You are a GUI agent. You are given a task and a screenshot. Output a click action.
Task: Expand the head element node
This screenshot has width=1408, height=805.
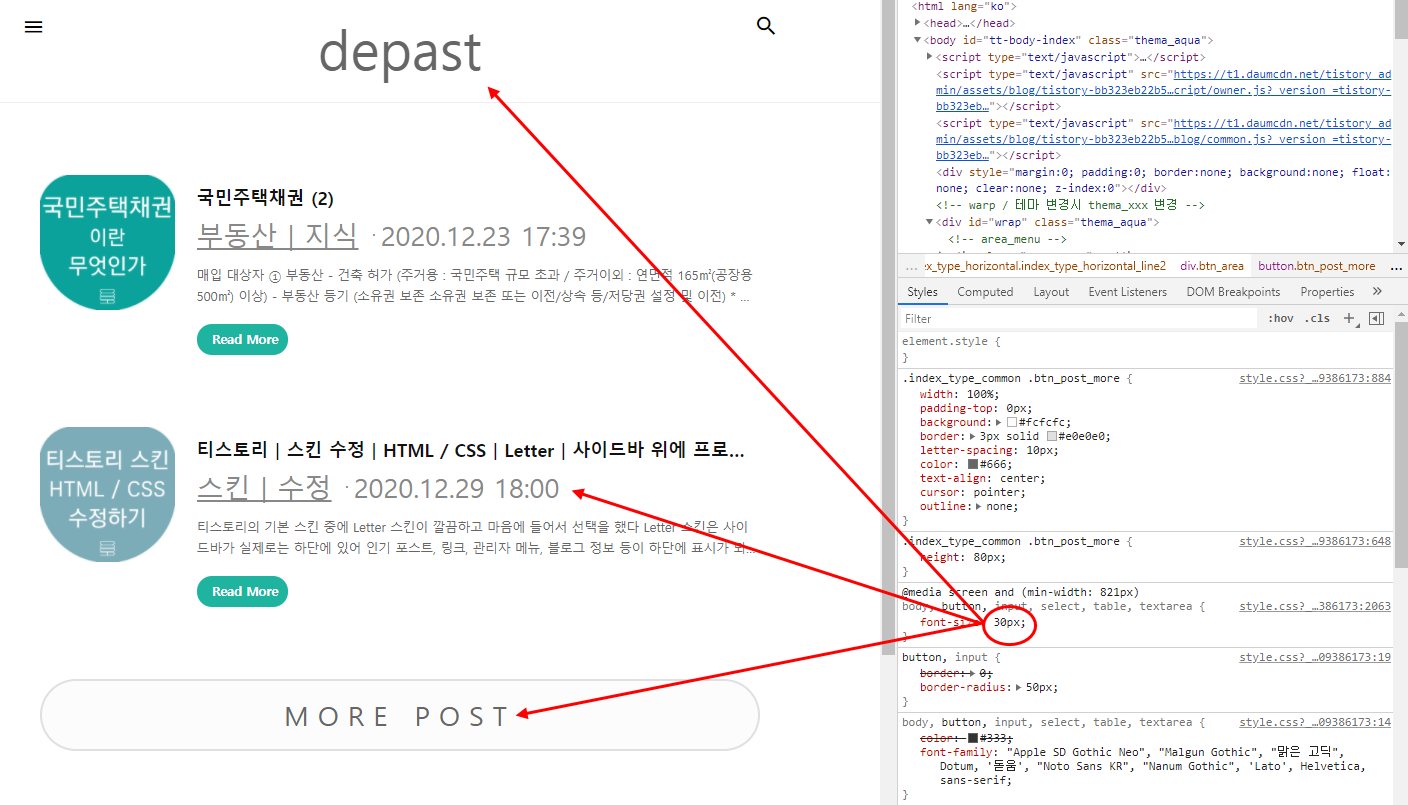coord(918,22)
